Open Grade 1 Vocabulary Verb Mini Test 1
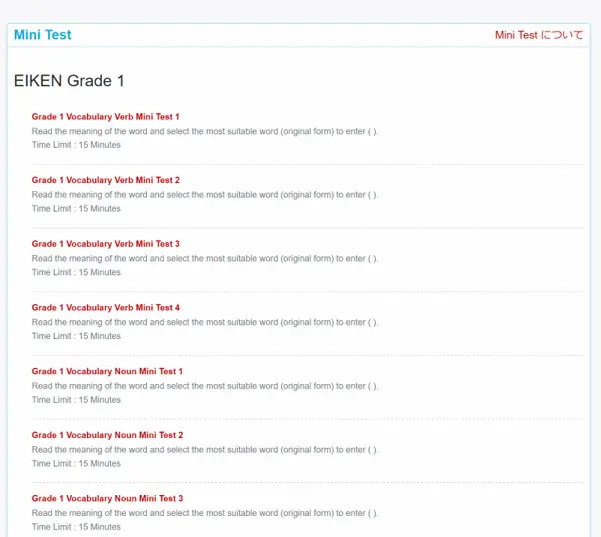Image resolution: width=601 pixels, height=537 pixels. pyautogui.click(x=105, y=117)
